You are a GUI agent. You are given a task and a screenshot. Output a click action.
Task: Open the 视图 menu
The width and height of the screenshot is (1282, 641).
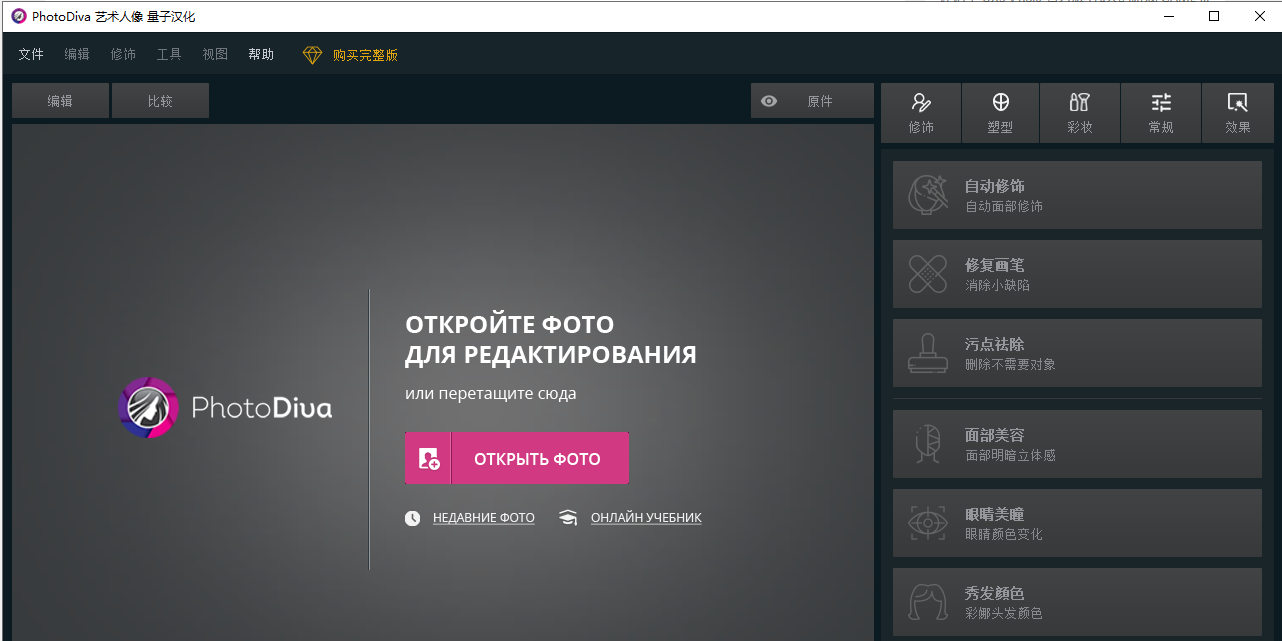[x=215, y=54]
